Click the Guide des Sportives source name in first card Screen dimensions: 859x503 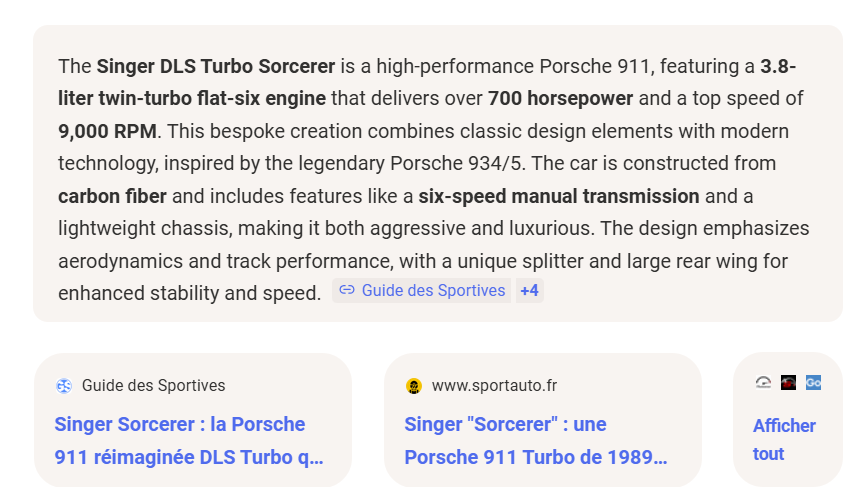click(x=153, y=386)
